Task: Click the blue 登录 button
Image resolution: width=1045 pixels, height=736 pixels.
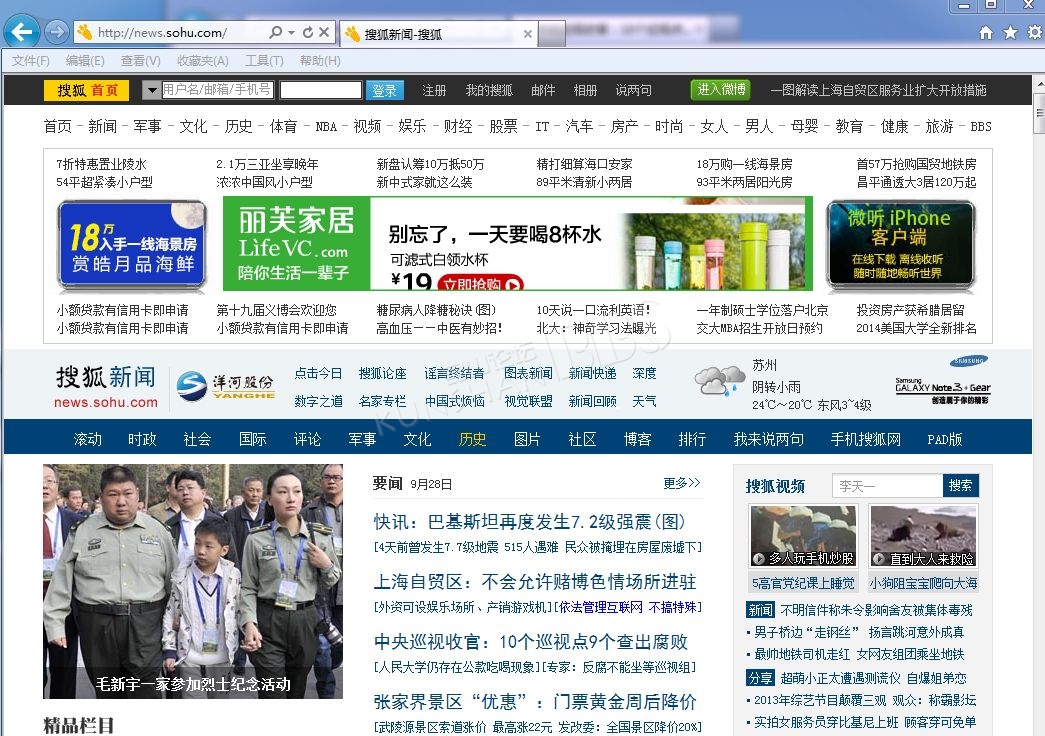Action: tap(384, 90)
